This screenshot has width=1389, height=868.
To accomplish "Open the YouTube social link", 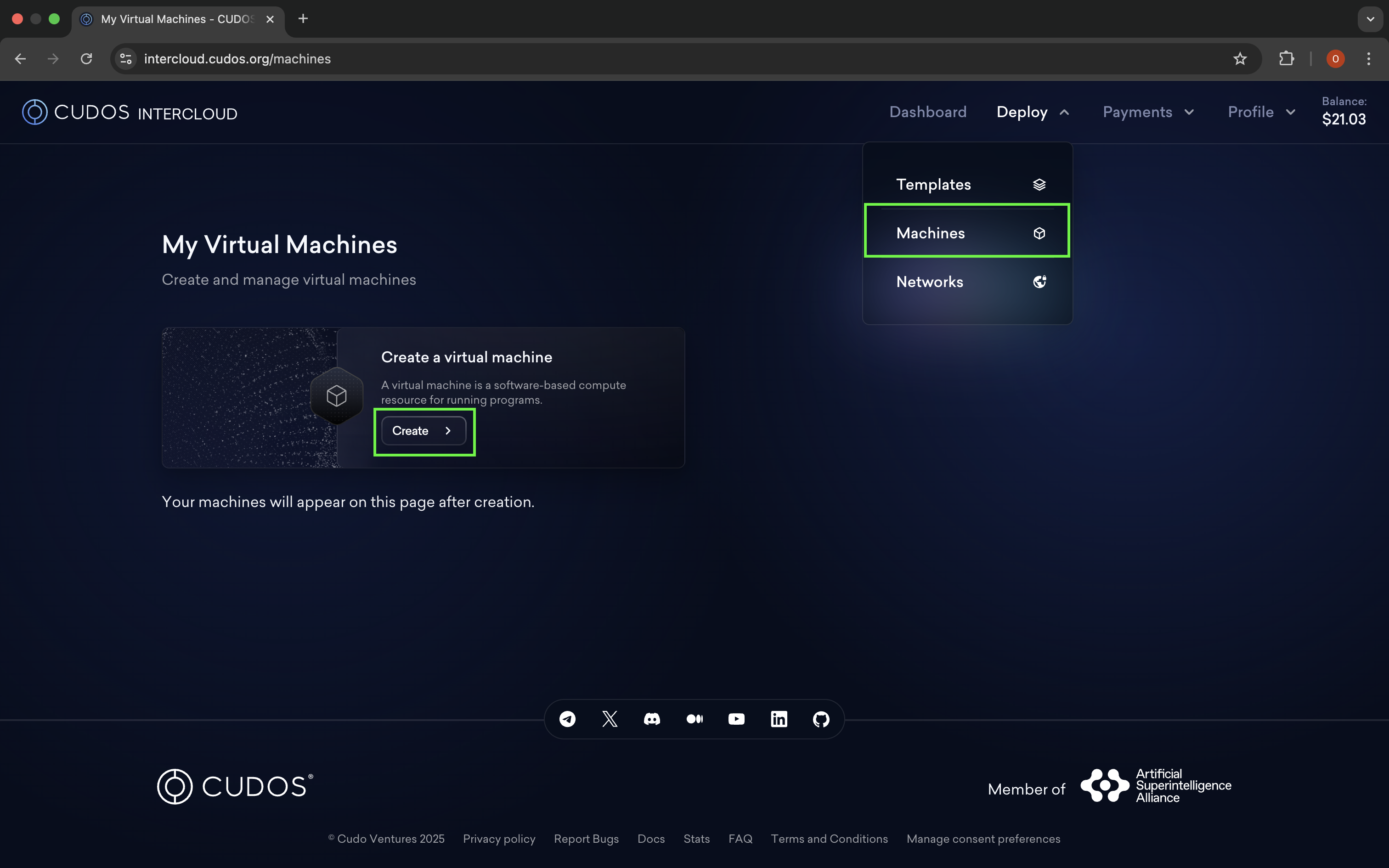I will [736, 719].
